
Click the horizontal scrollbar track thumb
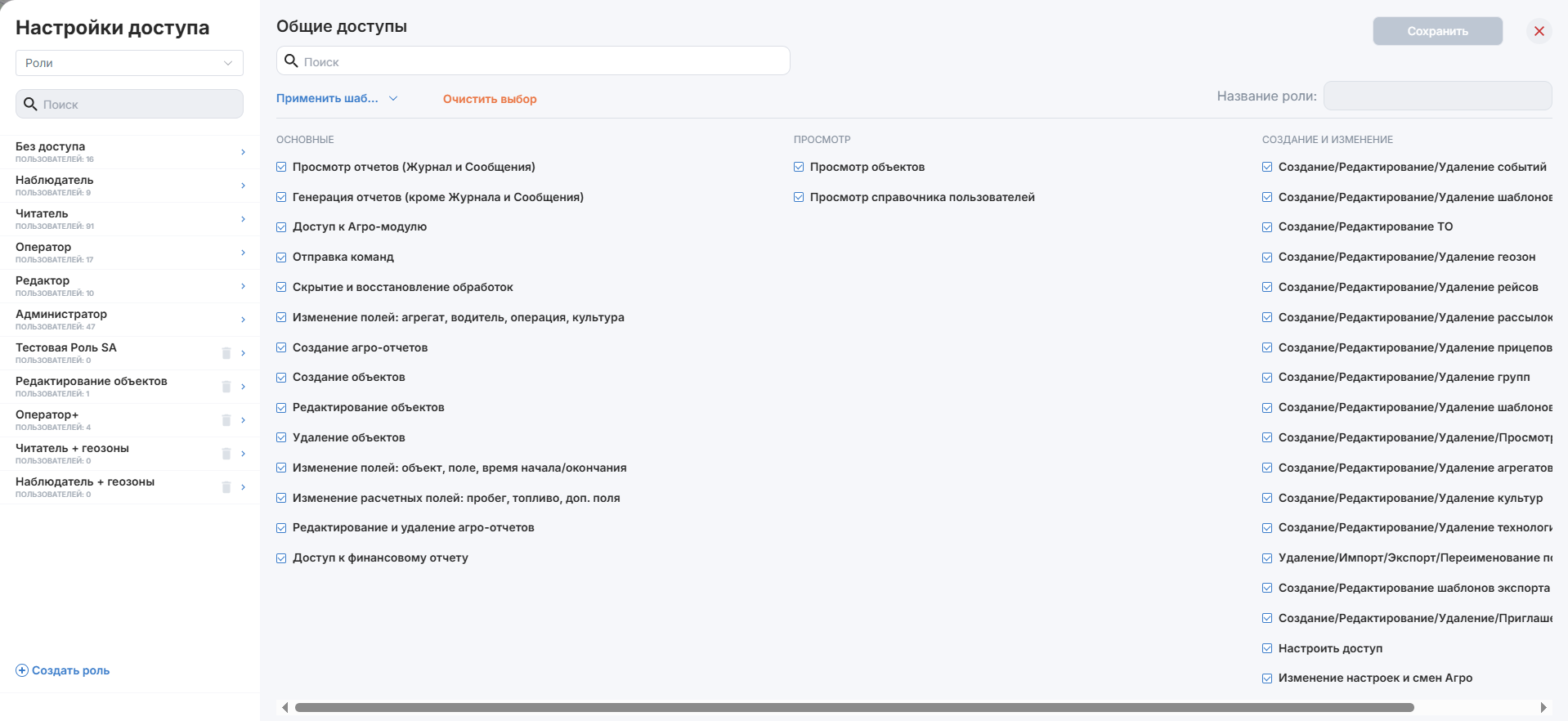(854, 707)
